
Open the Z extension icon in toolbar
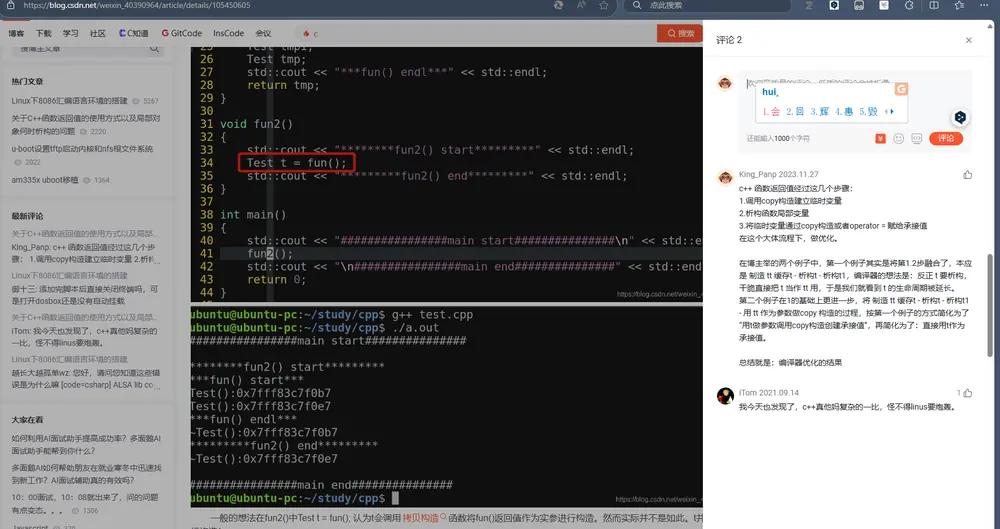pyautogui.click(x=809, y=5)
